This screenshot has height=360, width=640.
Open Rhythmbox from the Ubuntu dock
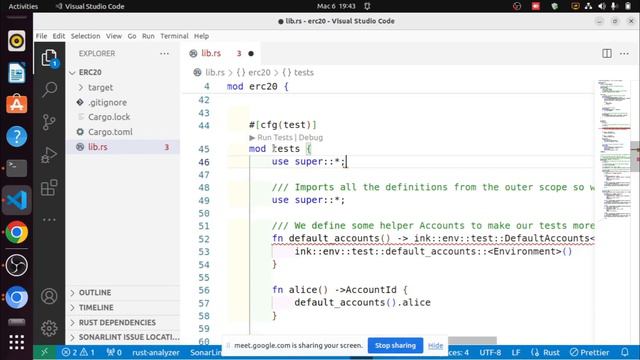click(17, 41)
